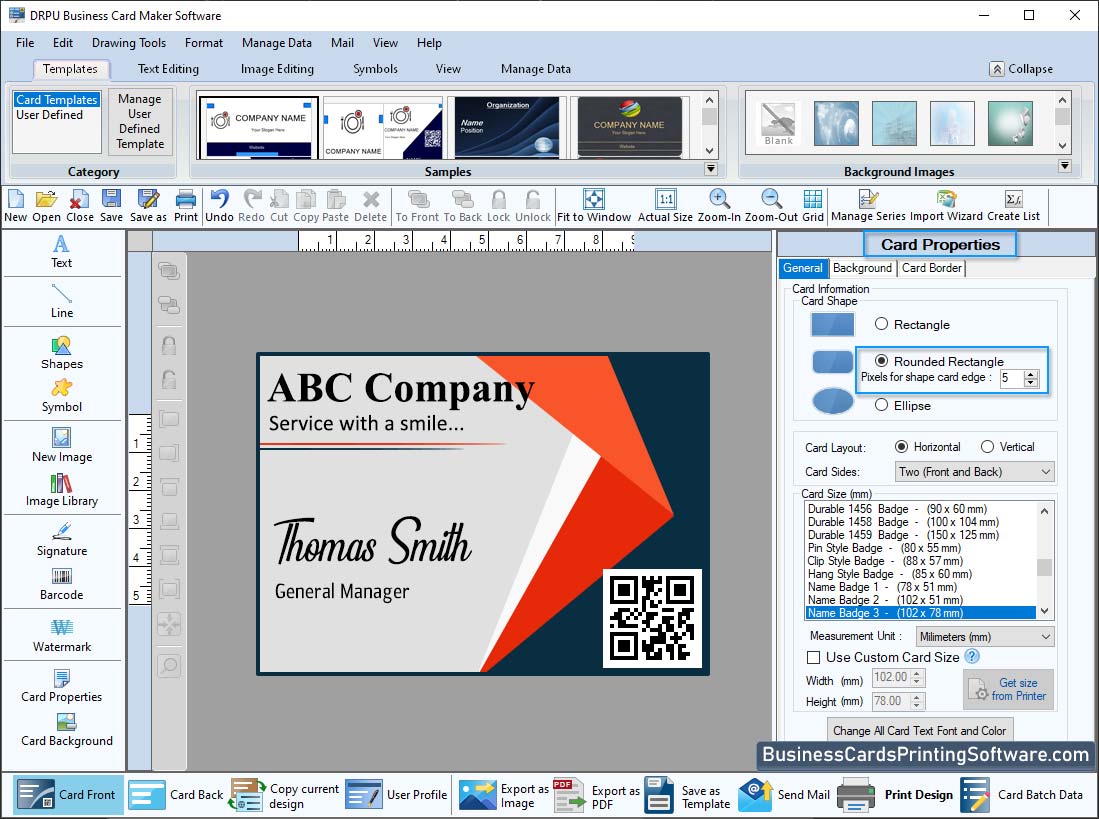Select the Rectangle card shape
This screenshot has width=1099, height=819.
click(x=882, y=324)
